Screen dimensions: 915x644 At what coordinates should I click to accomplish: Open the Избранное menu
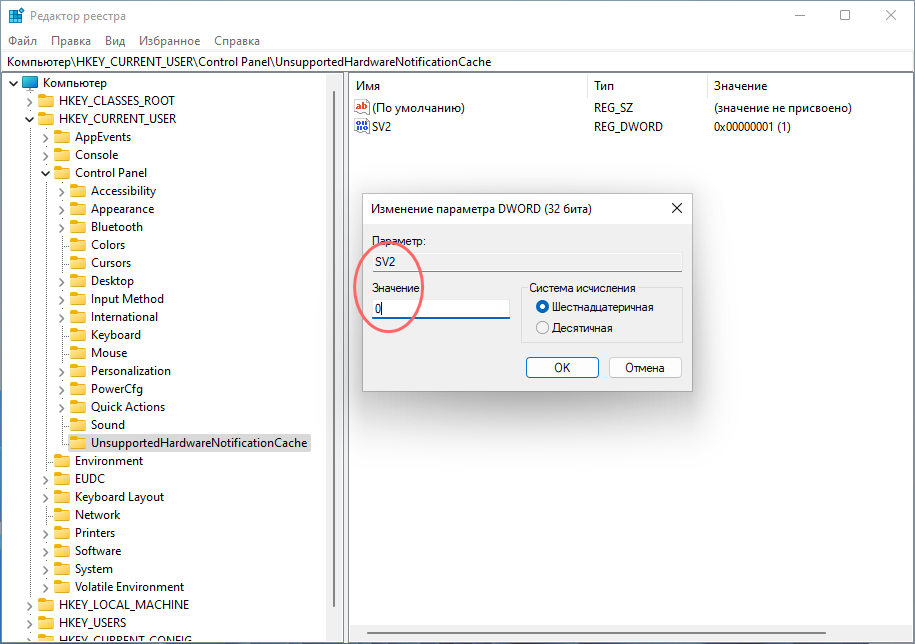tap(169, 41)
